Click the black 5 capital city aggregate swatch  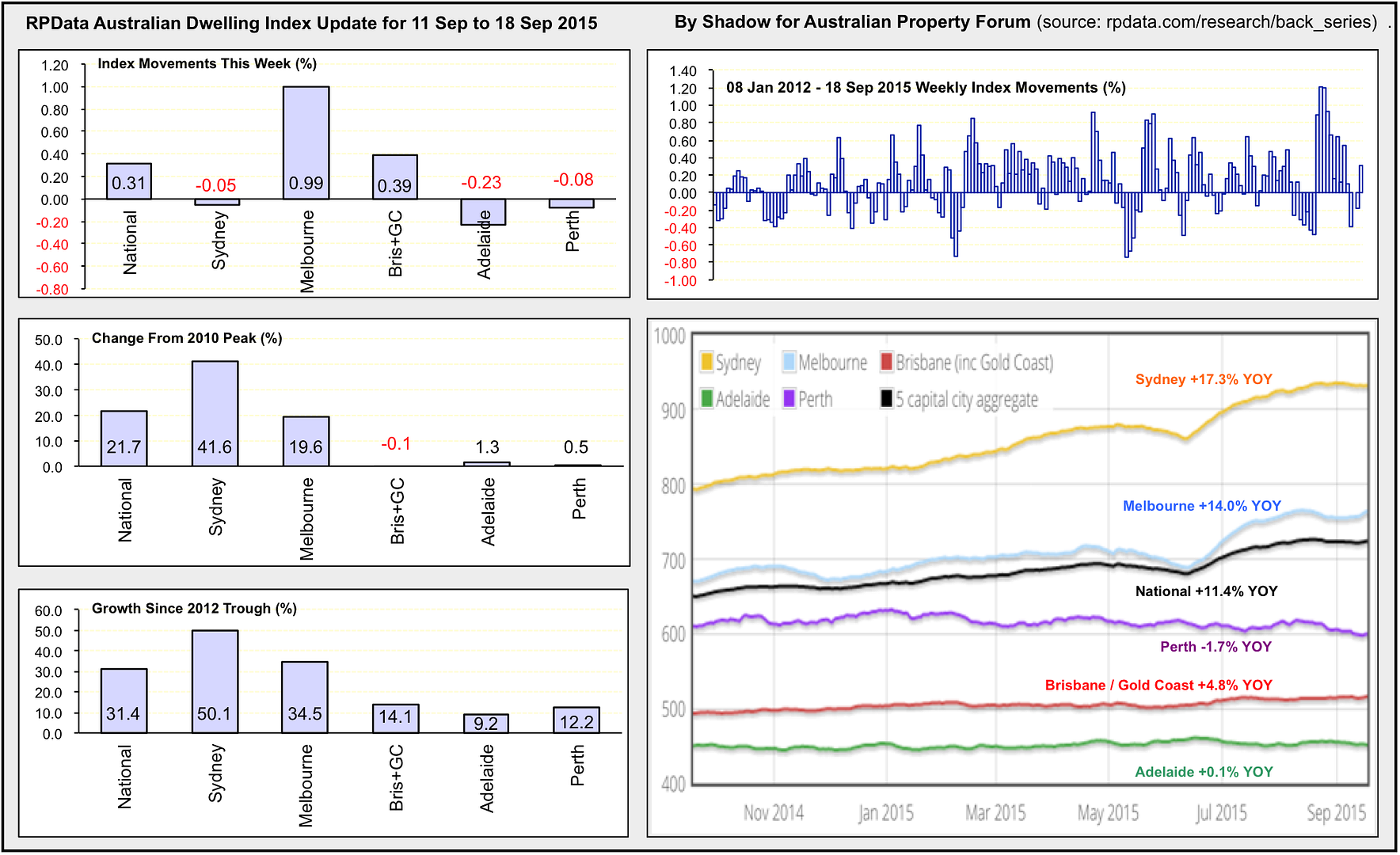click(x=886, y=398)
